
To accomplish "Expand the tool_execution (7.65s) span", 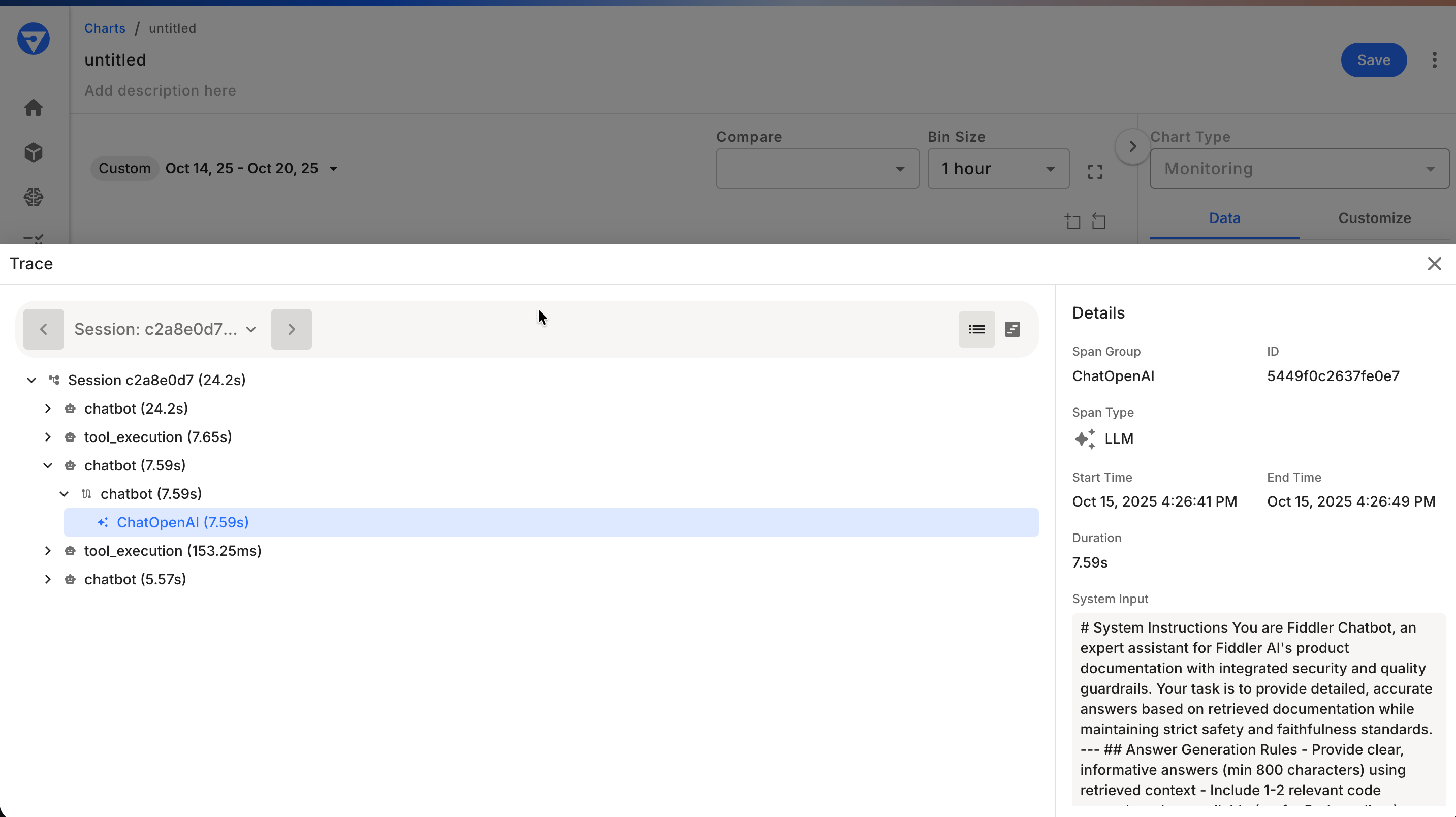I will 47,436.
